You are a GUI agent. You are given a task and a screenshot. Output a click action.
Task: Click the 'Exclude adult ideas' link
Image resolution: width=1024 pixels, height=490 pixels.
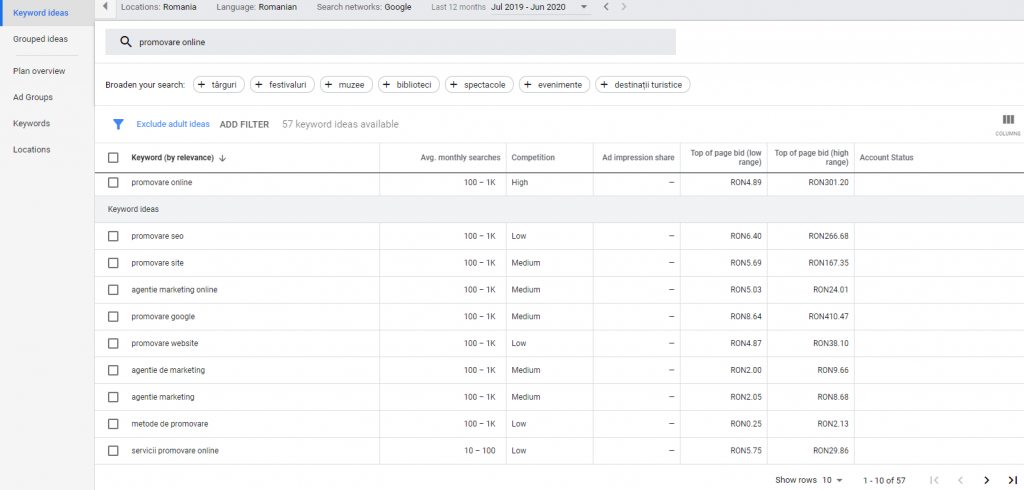[173, 124]
